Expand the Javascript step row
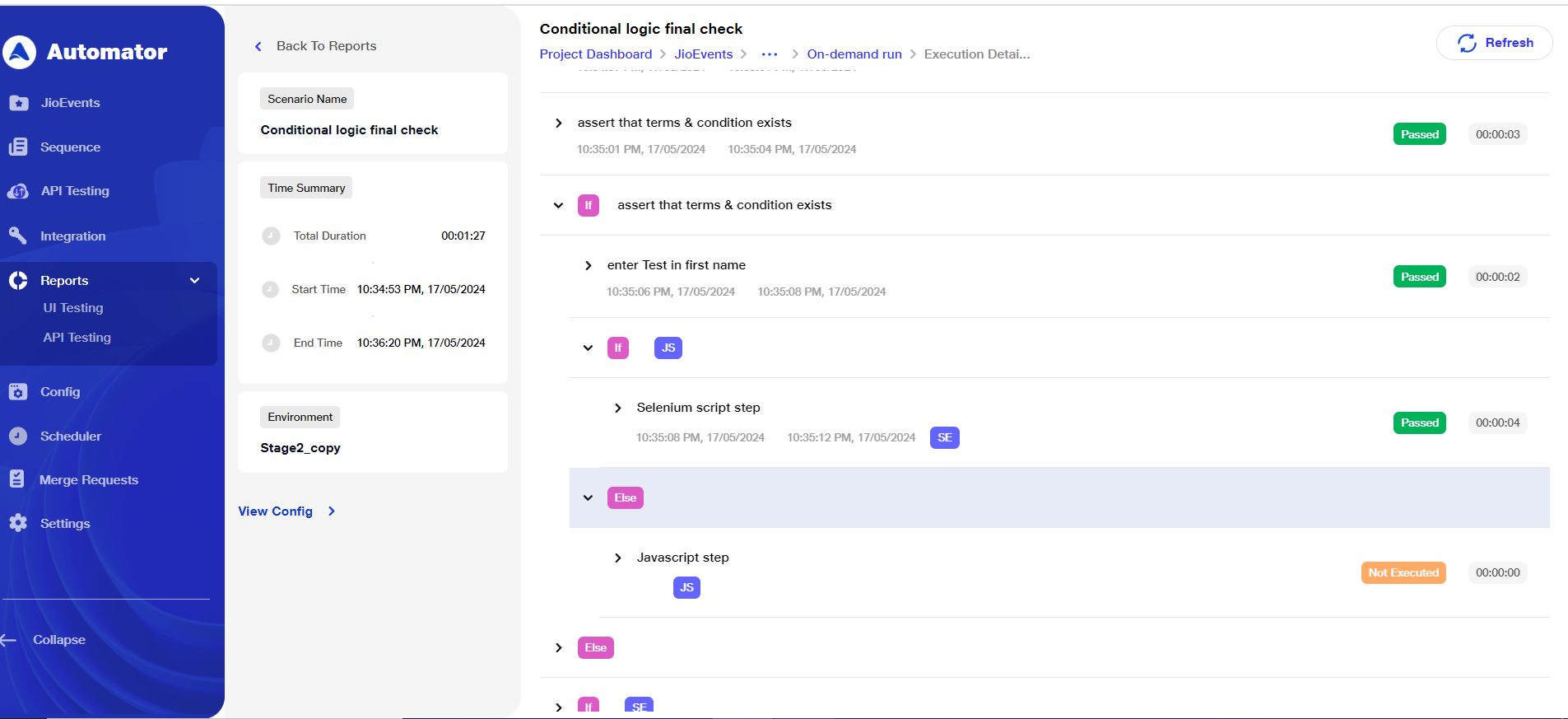 (x=618, y=558)
